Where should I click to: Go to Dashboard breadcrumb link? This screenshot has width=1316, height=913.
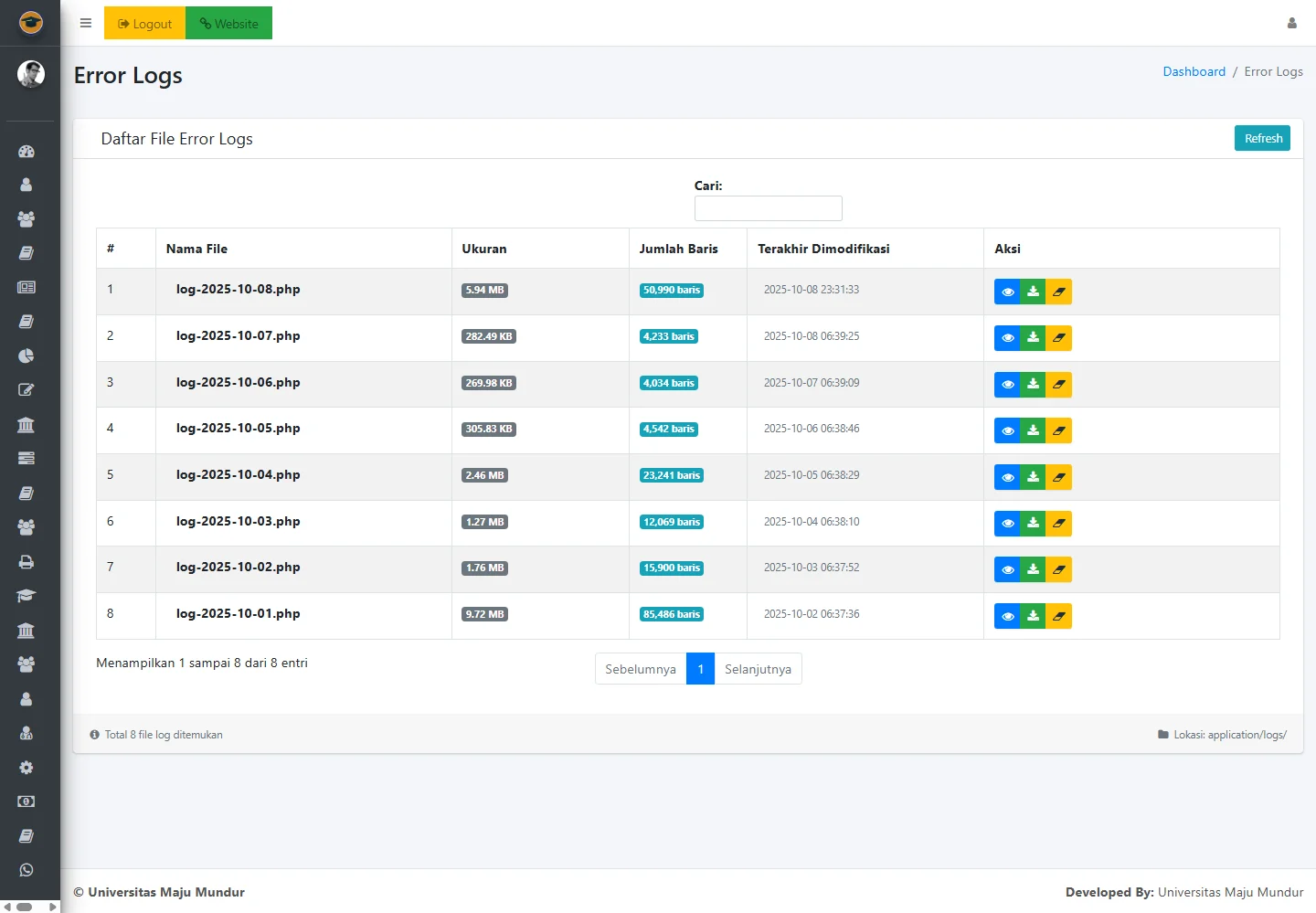[1194, 71]
